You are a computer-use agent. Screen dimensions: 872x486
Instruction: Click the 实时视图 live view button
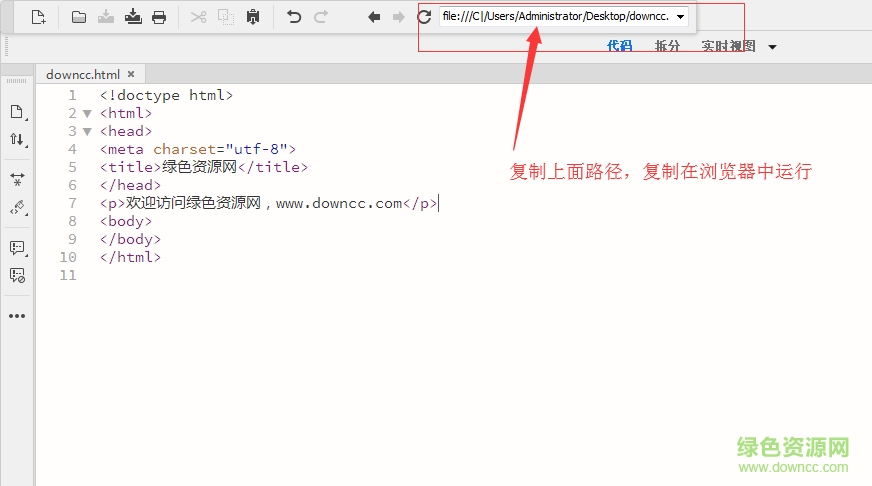728,46
